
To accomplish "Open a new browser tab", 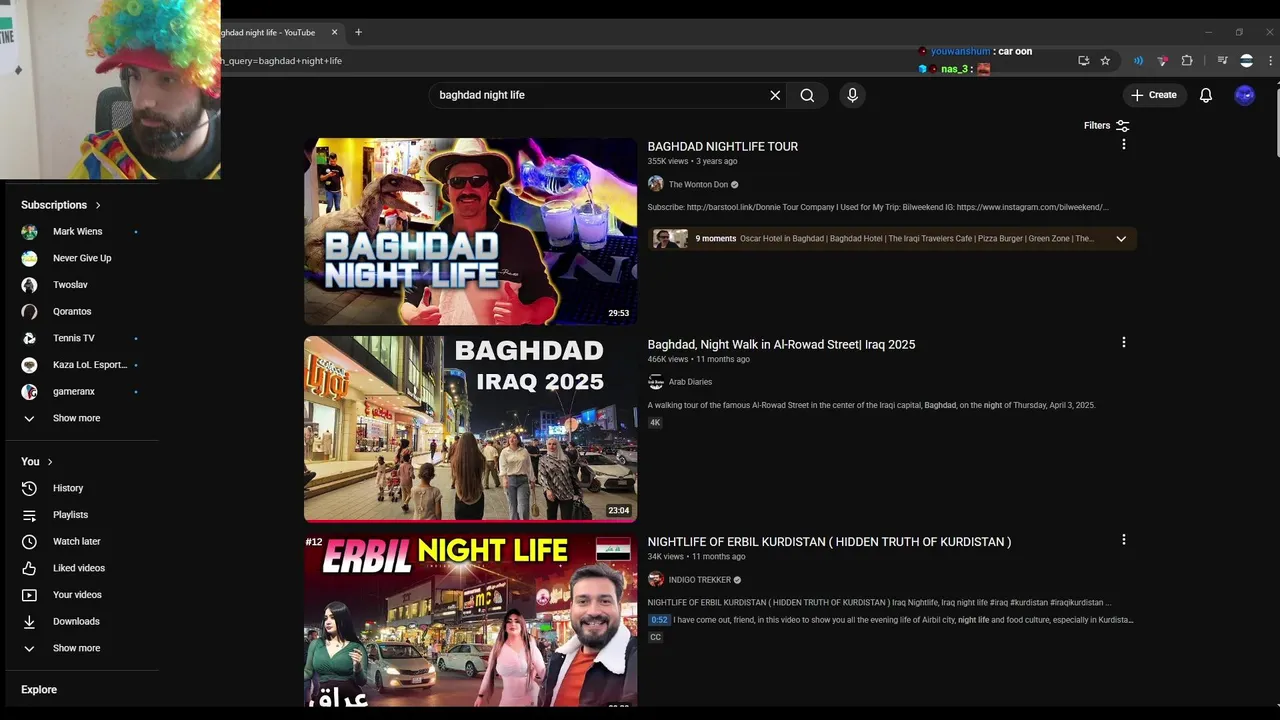I will coord(358,32).
